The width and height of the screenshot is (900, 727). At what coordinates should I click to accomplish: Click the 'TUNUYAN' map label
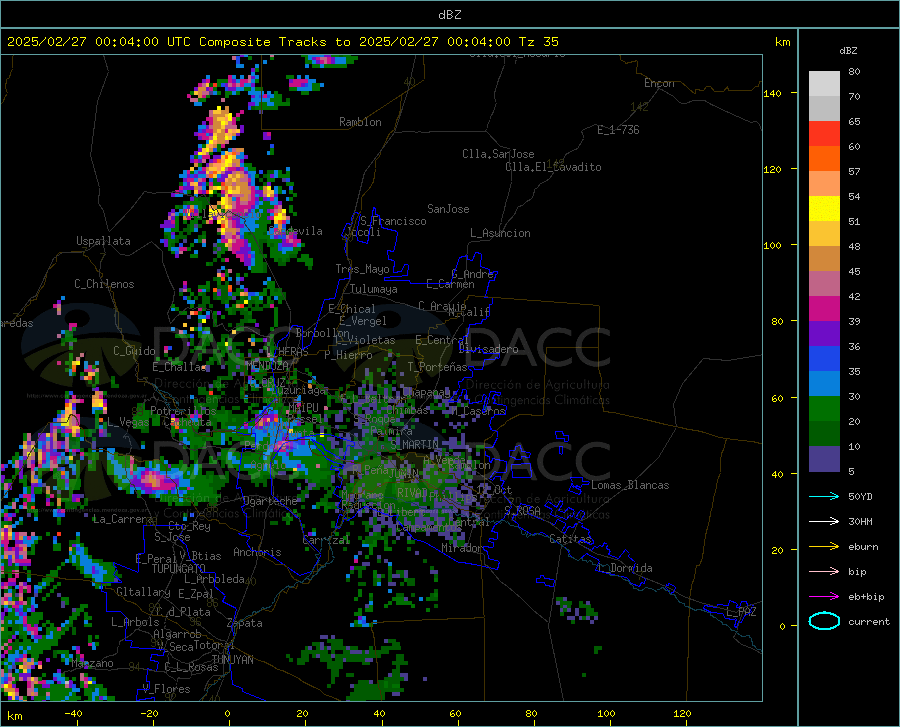coord(232,660)
